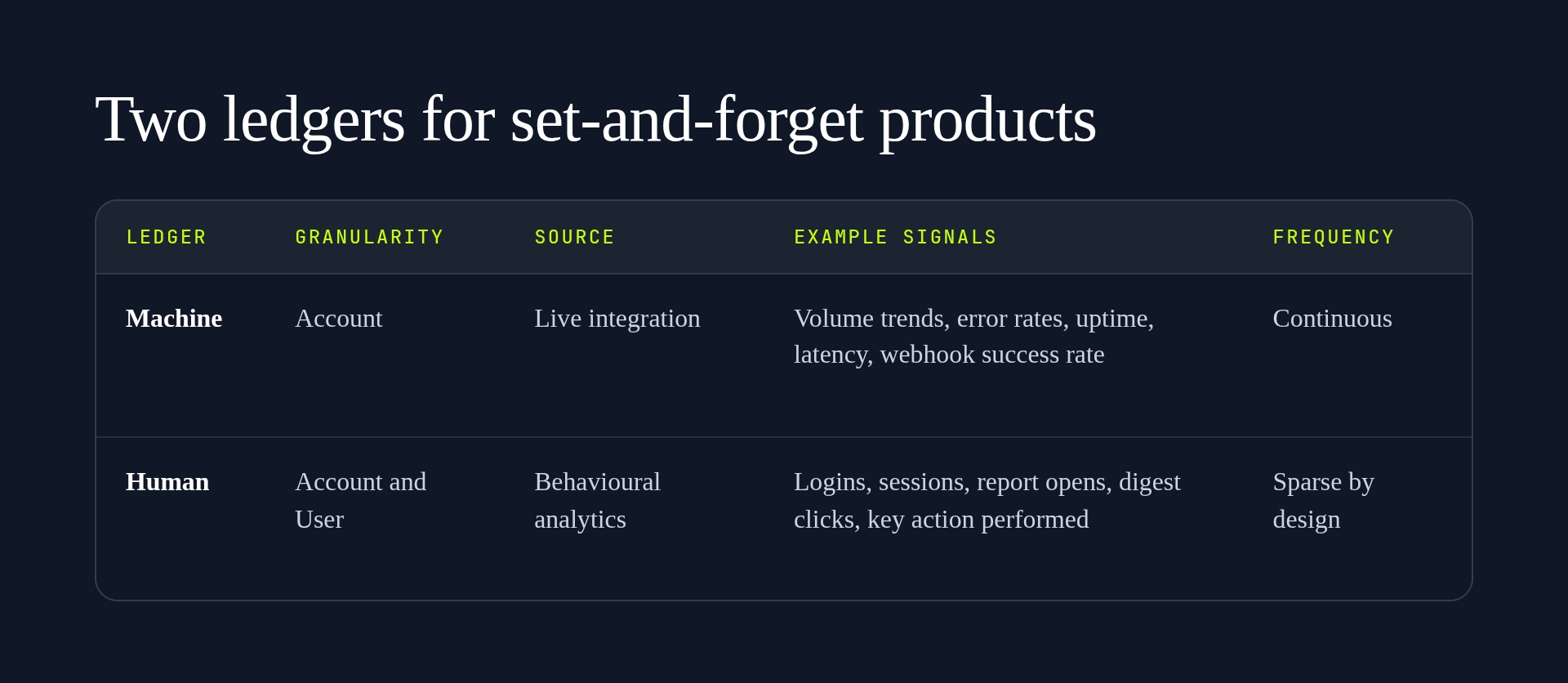Click the Behavioural analytics source cell
The width and height of the screenshot is (1568, 683).
pyautogui.click(x=597, y=500)
